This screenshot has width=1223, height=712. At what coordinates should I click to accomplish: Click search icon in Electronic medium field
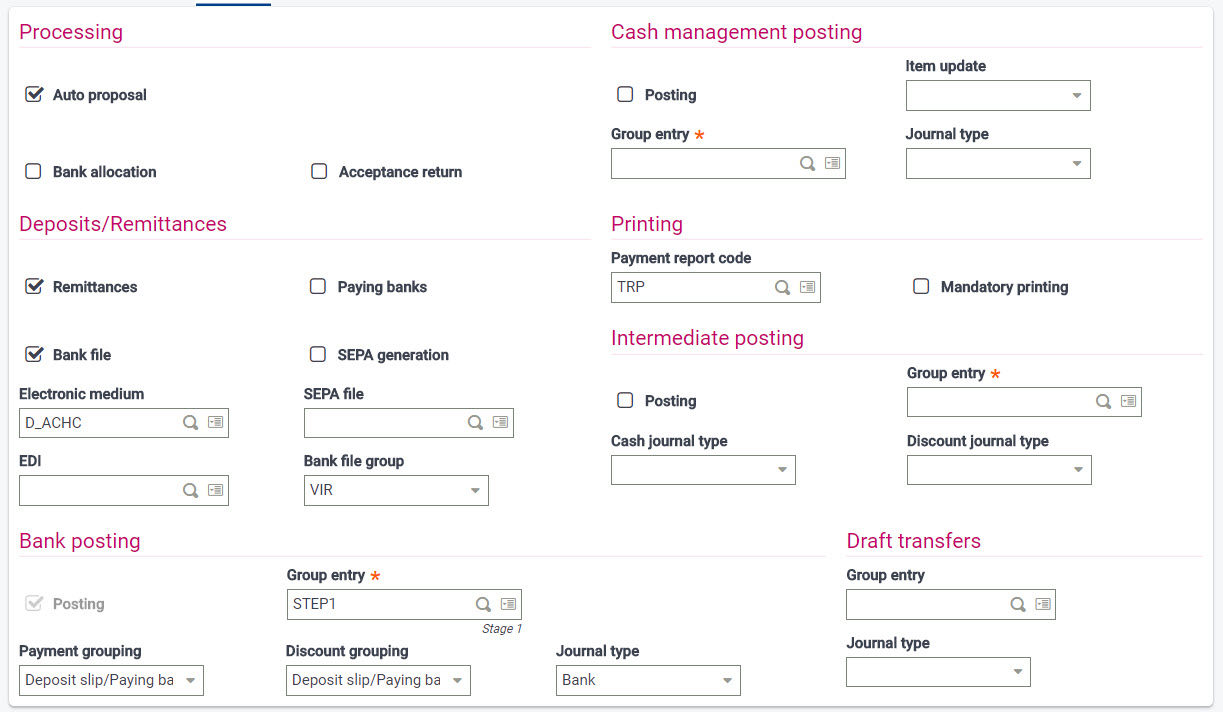pyautogui.click(x=190, y=423)
